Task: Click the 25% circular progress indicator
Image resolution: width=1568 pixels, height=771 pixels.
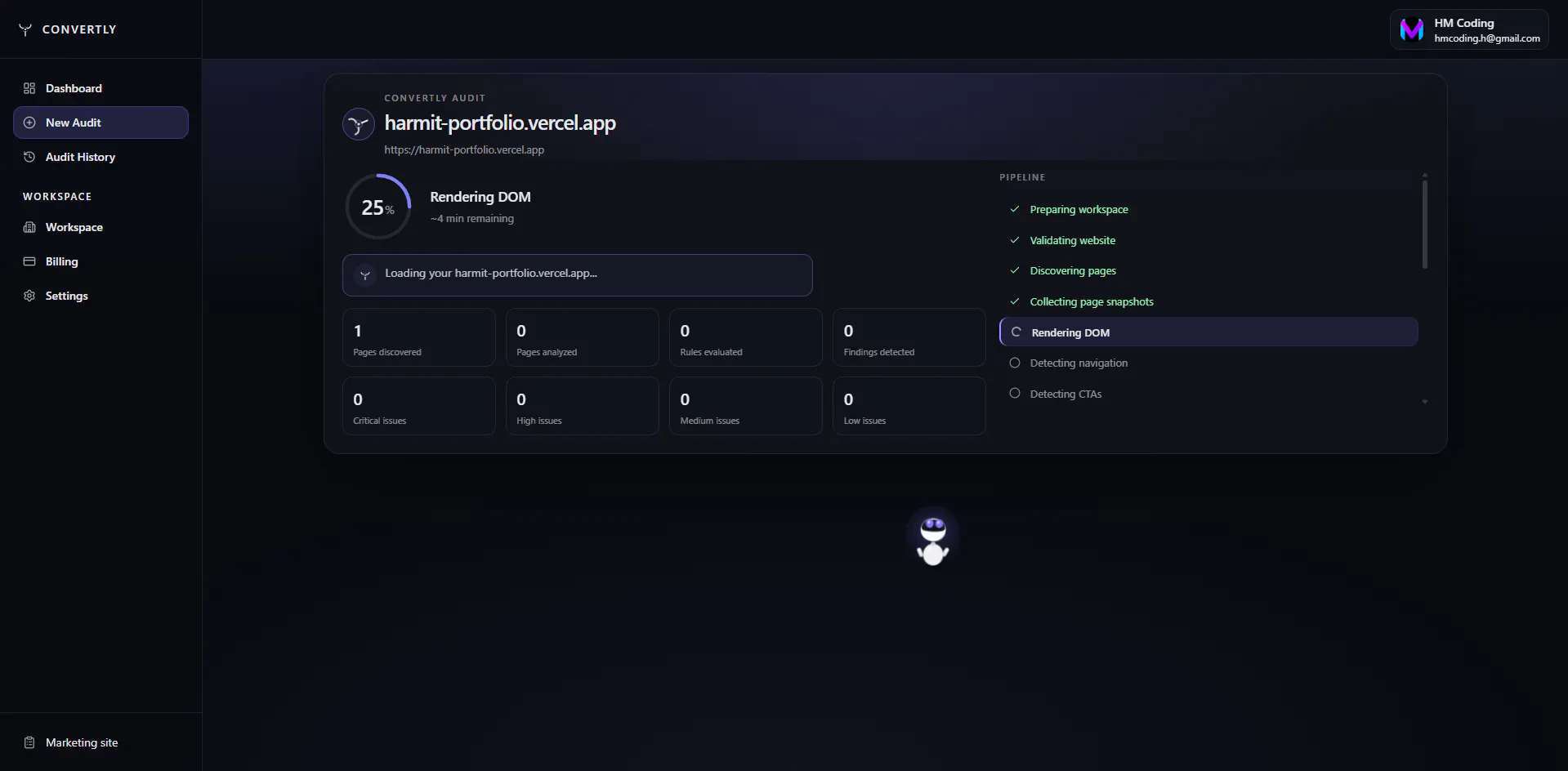Action: [x=378, y=207]
